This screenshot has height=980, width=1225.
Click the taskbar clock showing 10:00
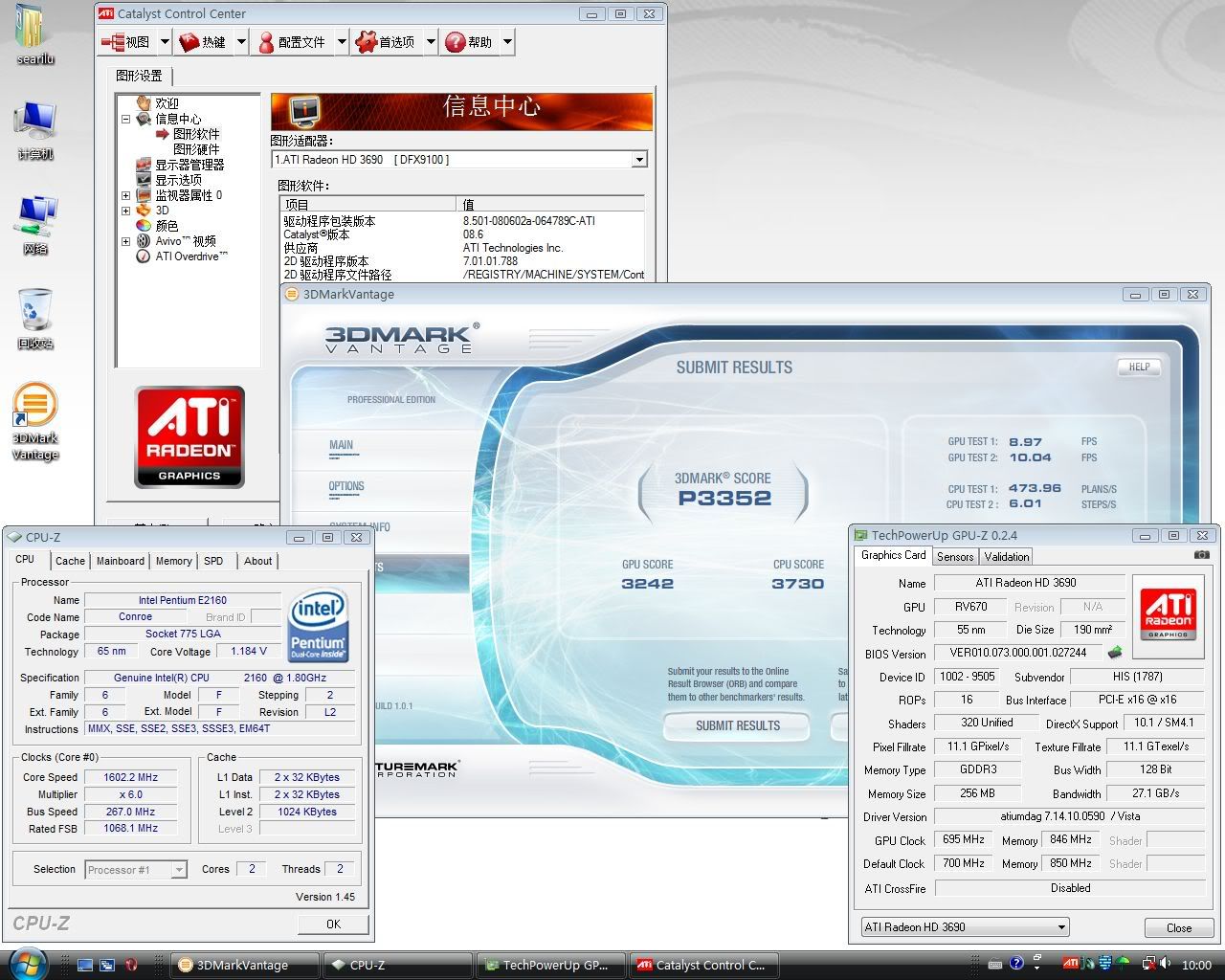click(1196, 965)
